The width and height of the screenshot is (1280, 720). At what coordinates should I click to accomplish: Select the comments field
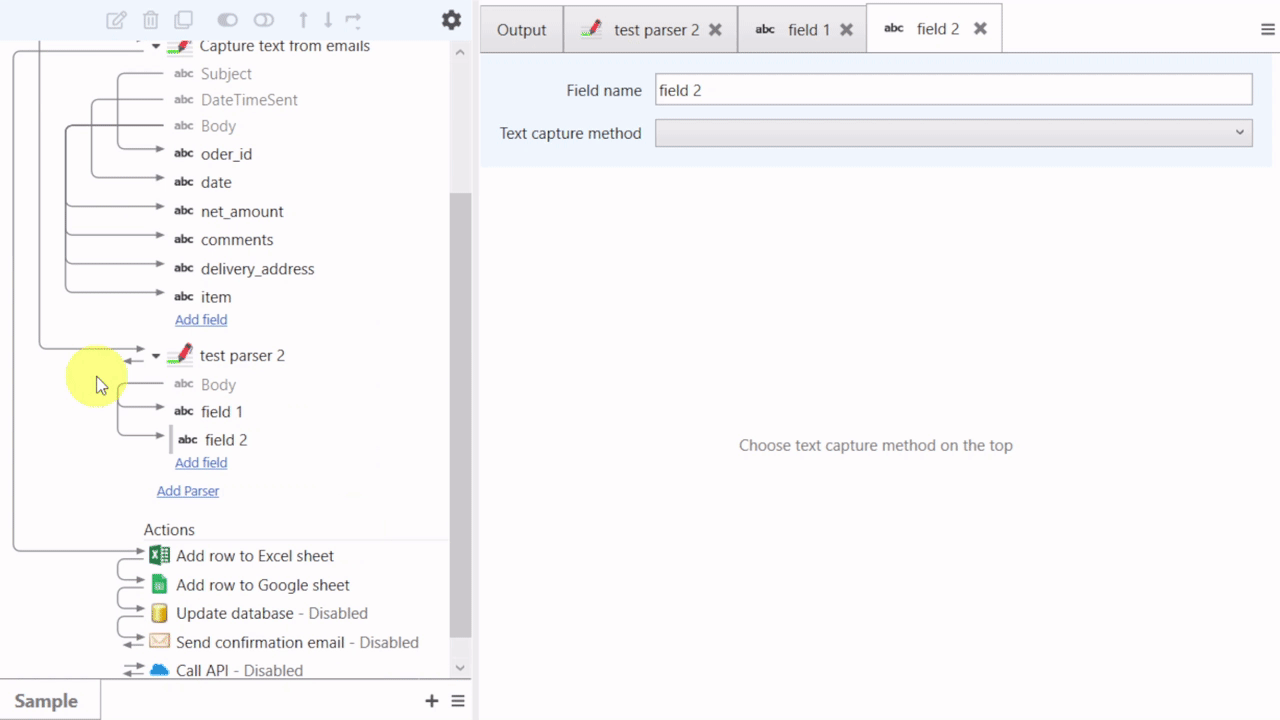pyautogui.click(x=237, y=240)
